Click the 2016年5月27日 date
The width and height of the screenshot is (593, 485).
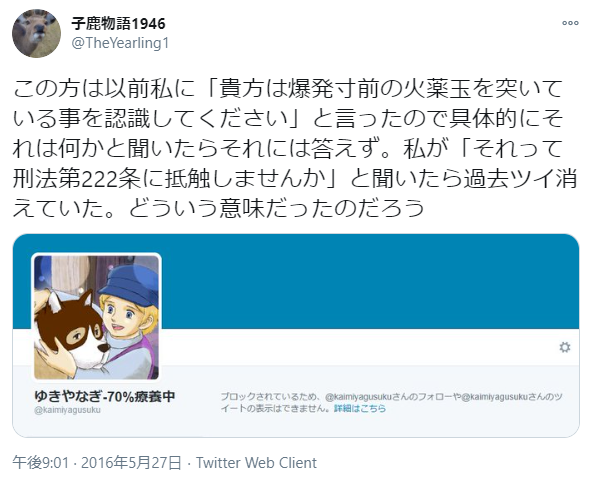(x=131, y=463)
